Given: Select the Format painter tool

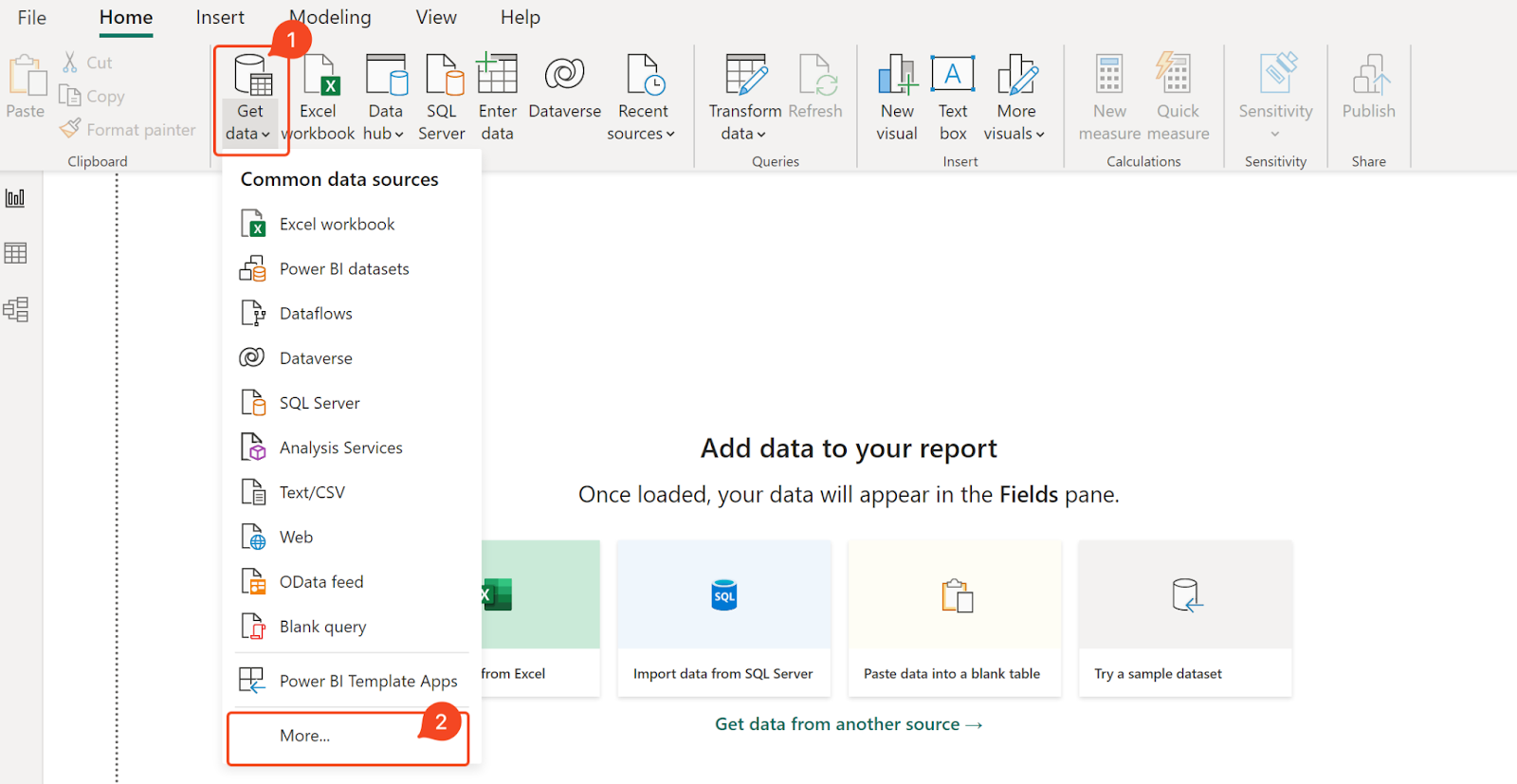Looking at the screenshot, I should tap(128, 129).
